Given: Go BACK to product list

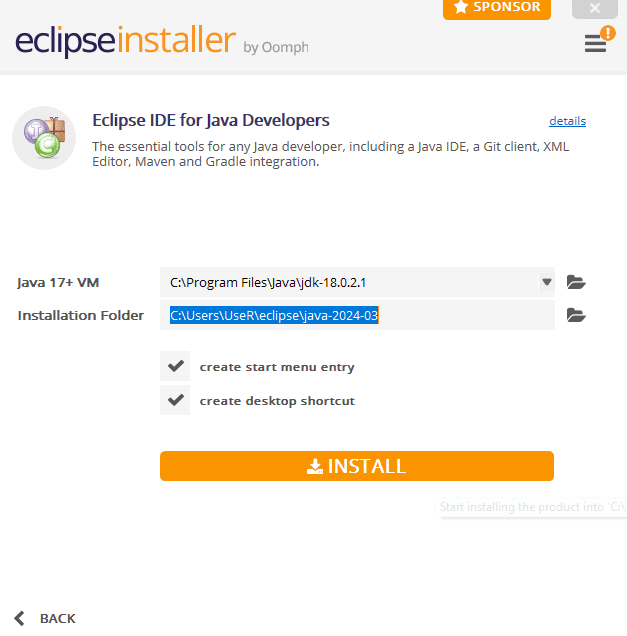Looking at the screenshot, I should 45,618.
